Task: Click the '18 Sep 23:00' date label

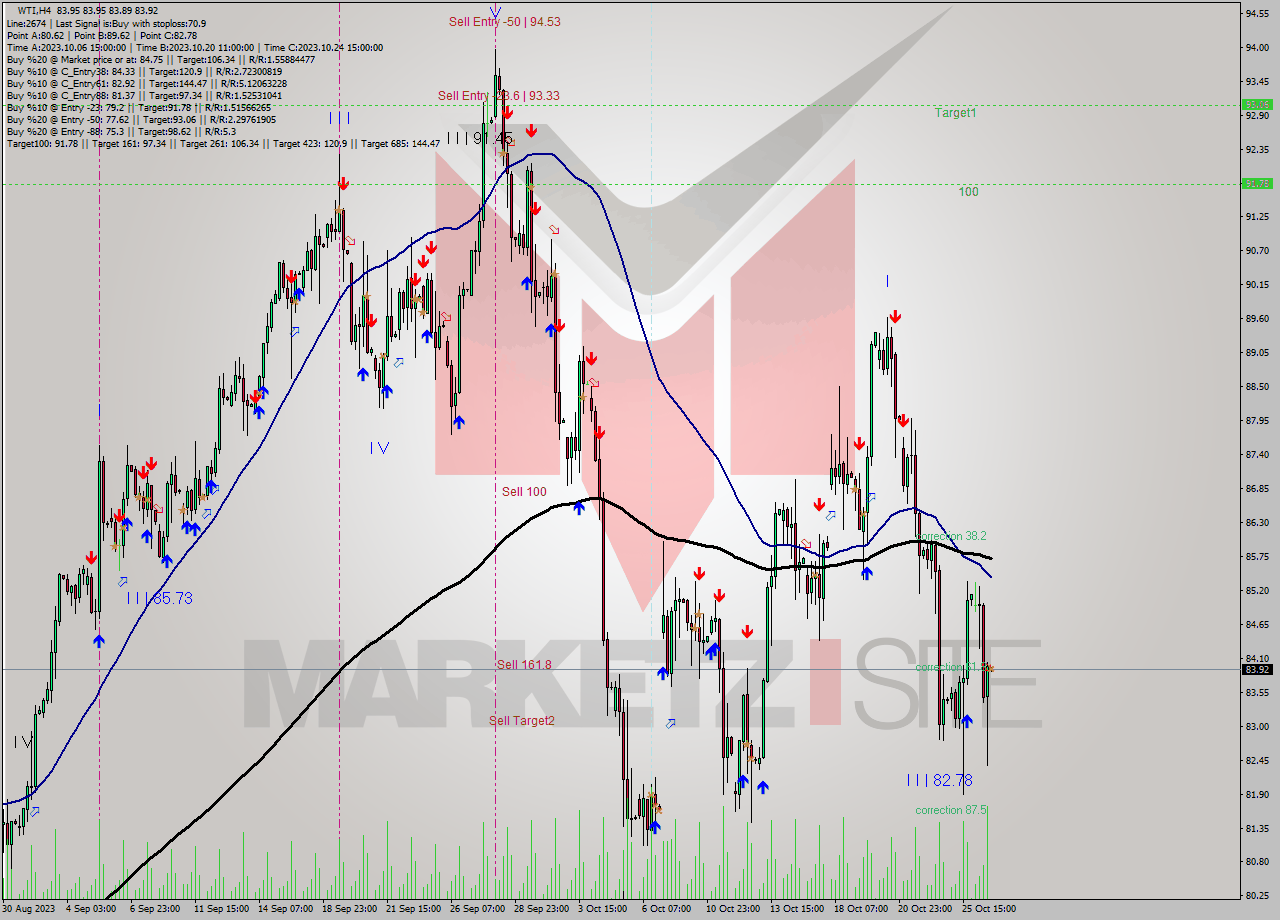Action: 350,909
